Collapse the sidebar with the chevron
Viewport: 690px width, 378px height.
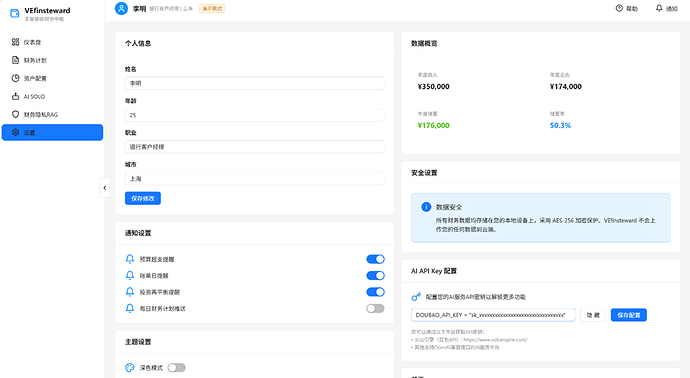tap(105, 188)
